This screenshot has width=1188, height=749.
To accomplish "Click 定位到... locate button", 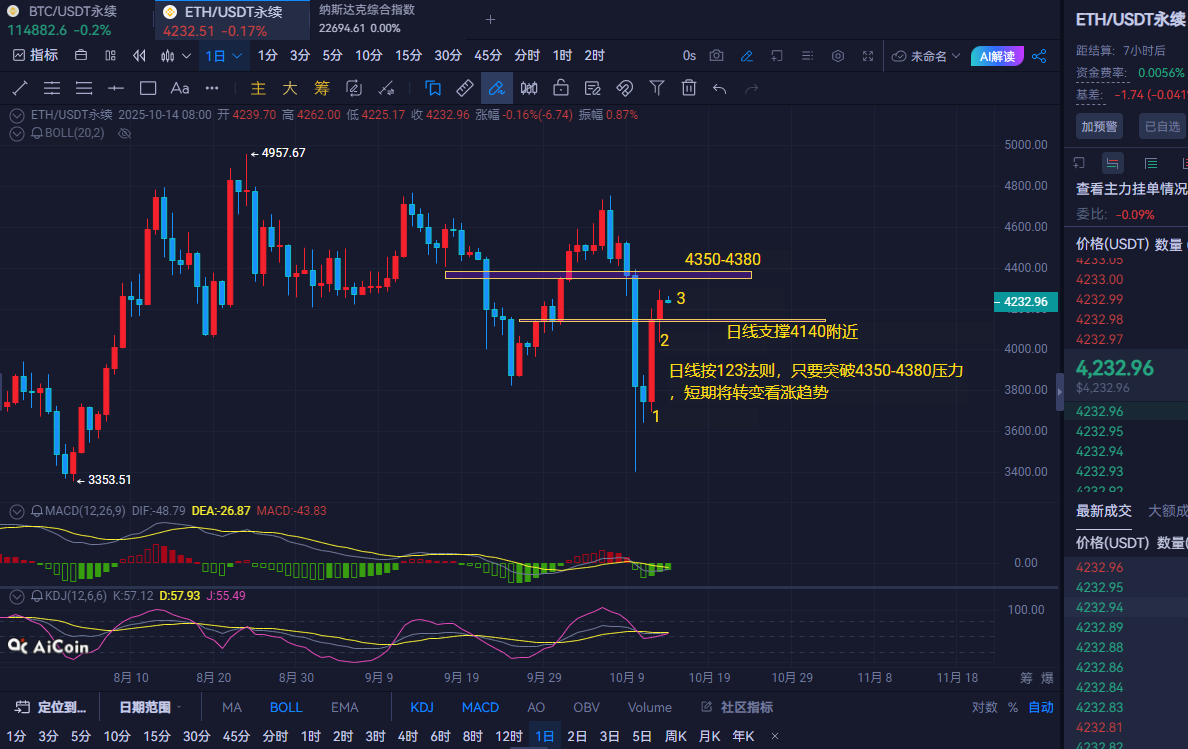I will click(51, 707).
